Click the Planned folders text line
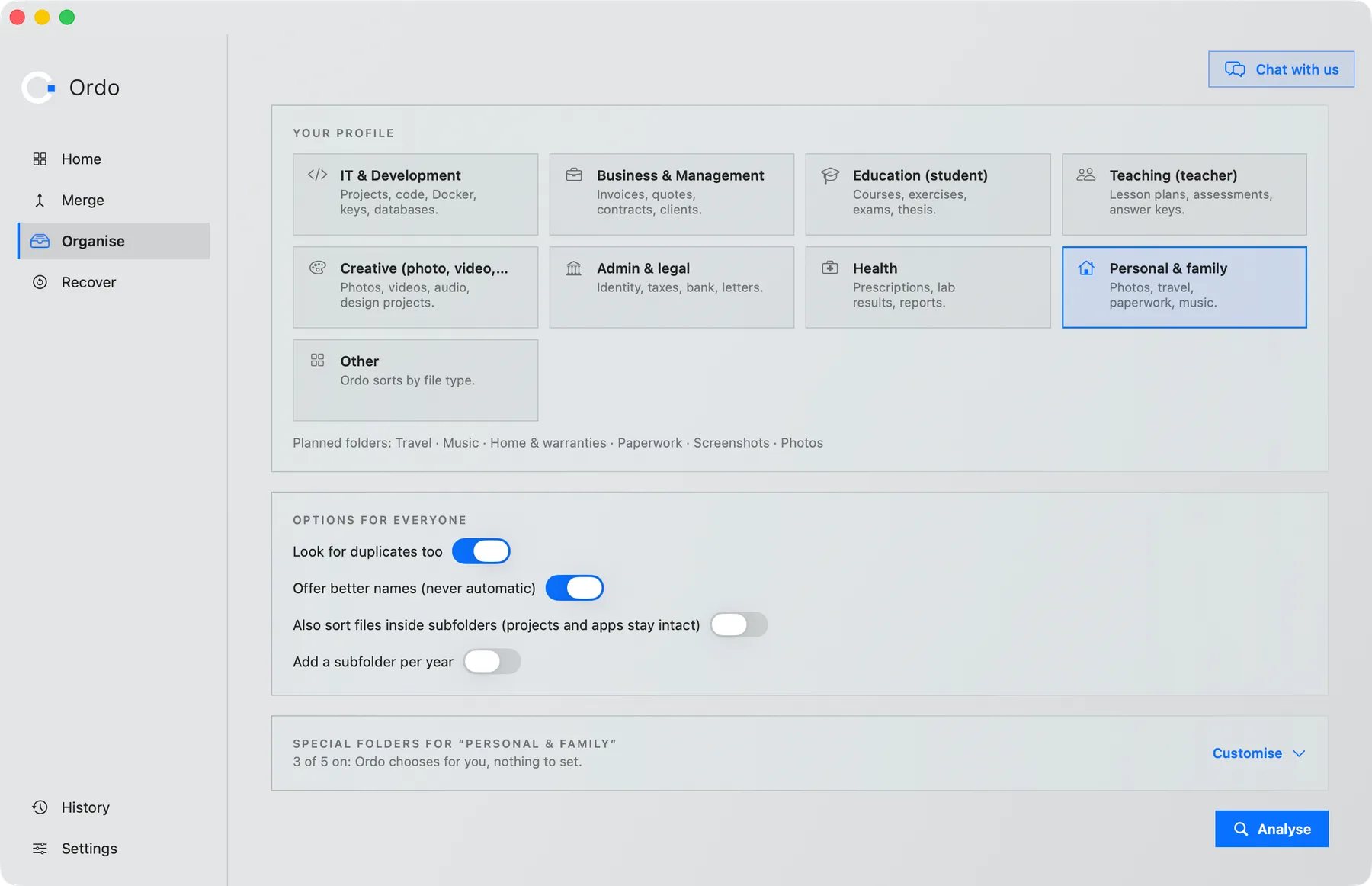1372x886 pixels. [558, 443]
